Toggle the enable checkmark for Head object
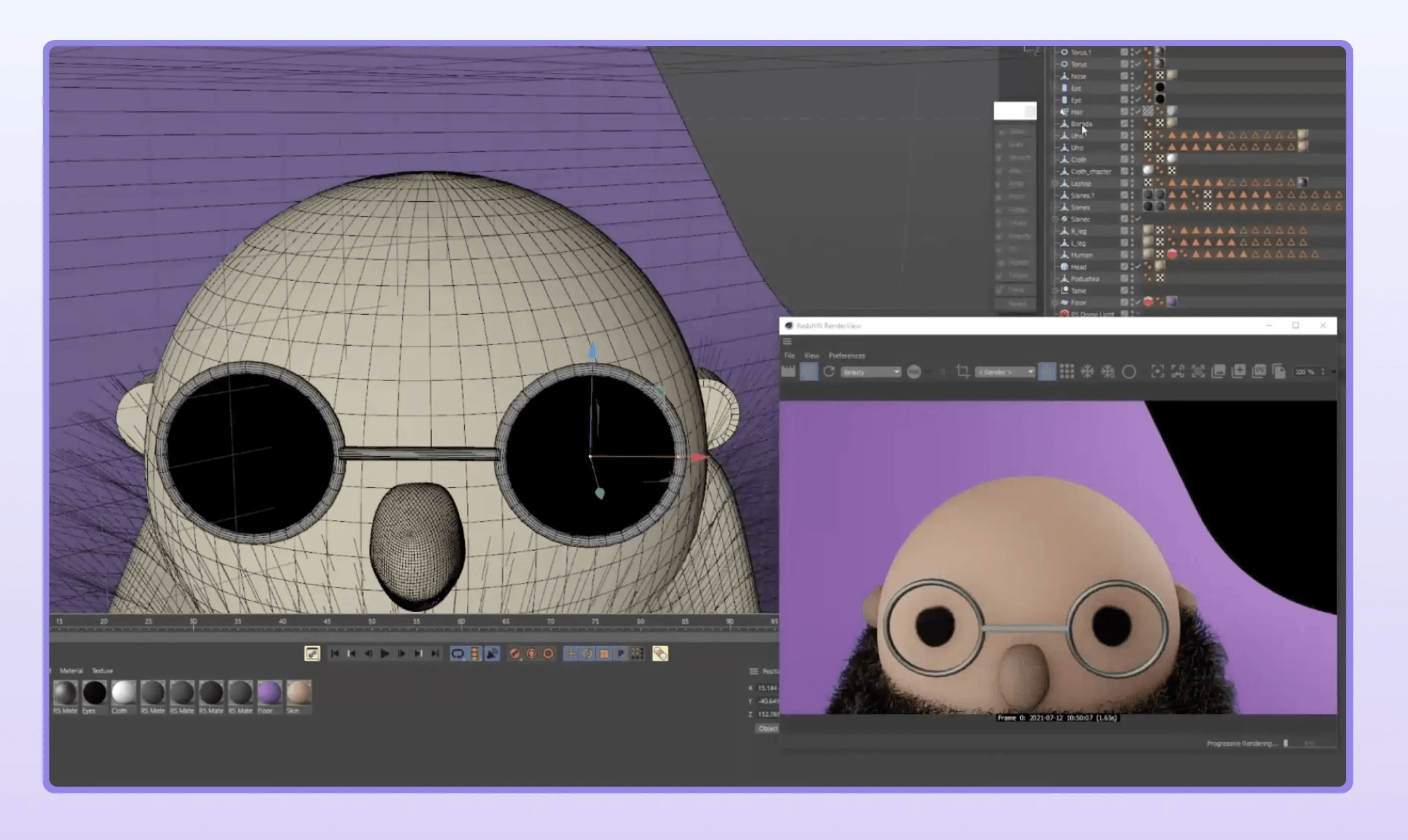 point(1138,266)
